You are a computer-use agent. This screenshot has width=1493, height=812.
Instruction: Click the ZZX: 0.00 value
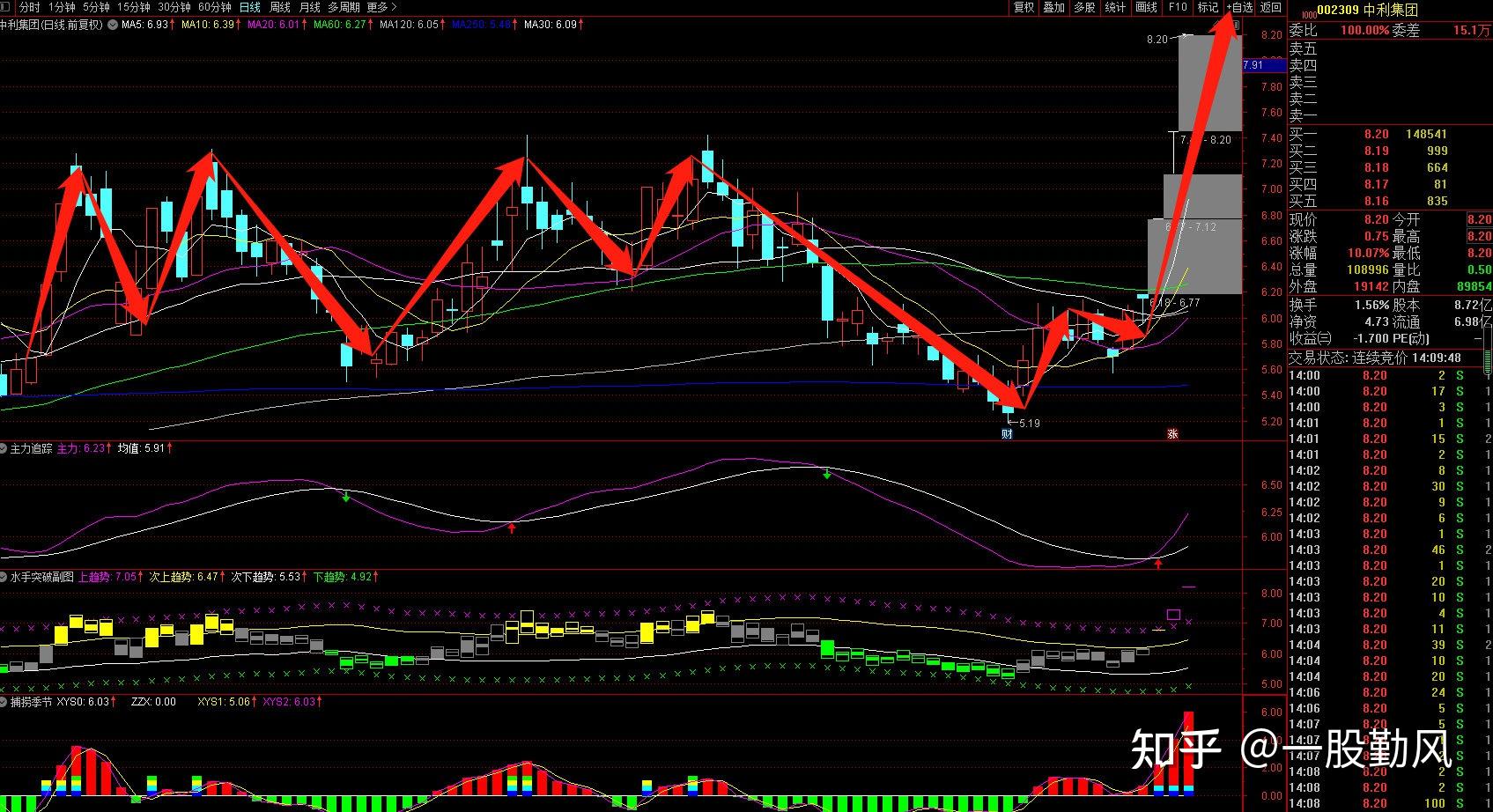(153, 702)
